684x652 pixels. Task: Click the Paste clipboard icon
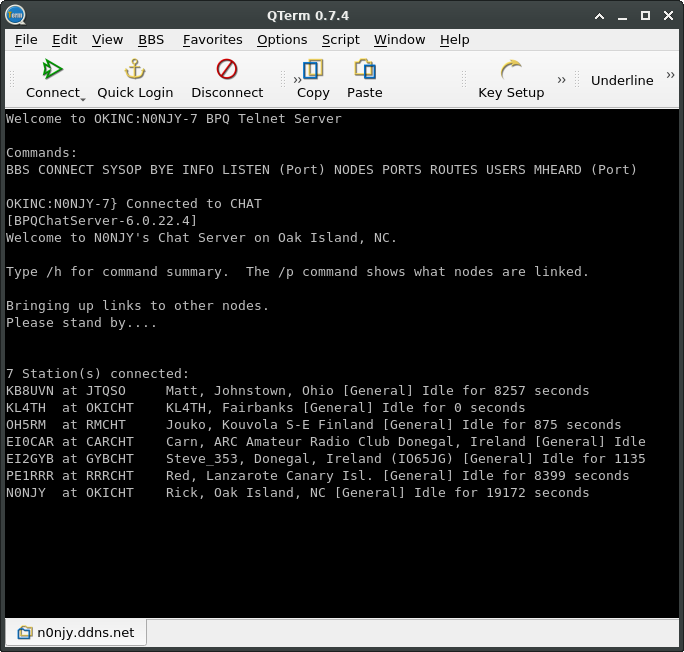click(365, 69)
